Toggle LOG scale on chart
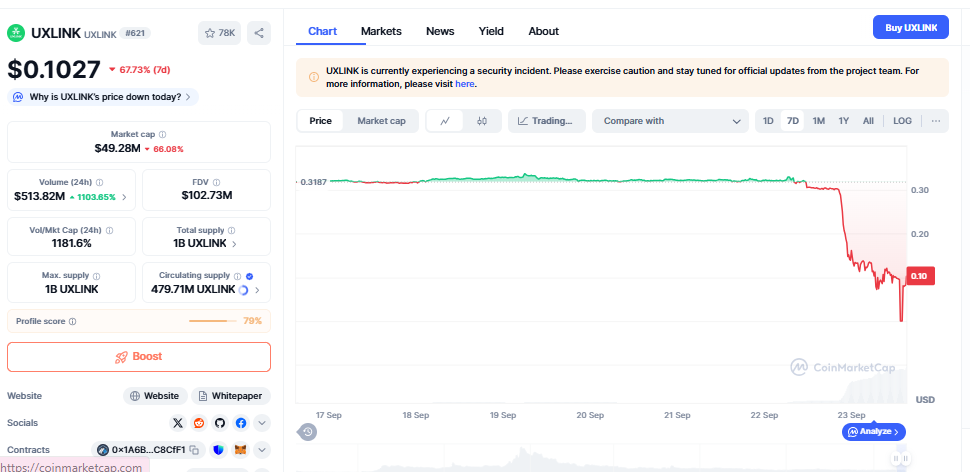Viewport: 970px width, 472px height. pyautogui.click(x=903, y=121)
